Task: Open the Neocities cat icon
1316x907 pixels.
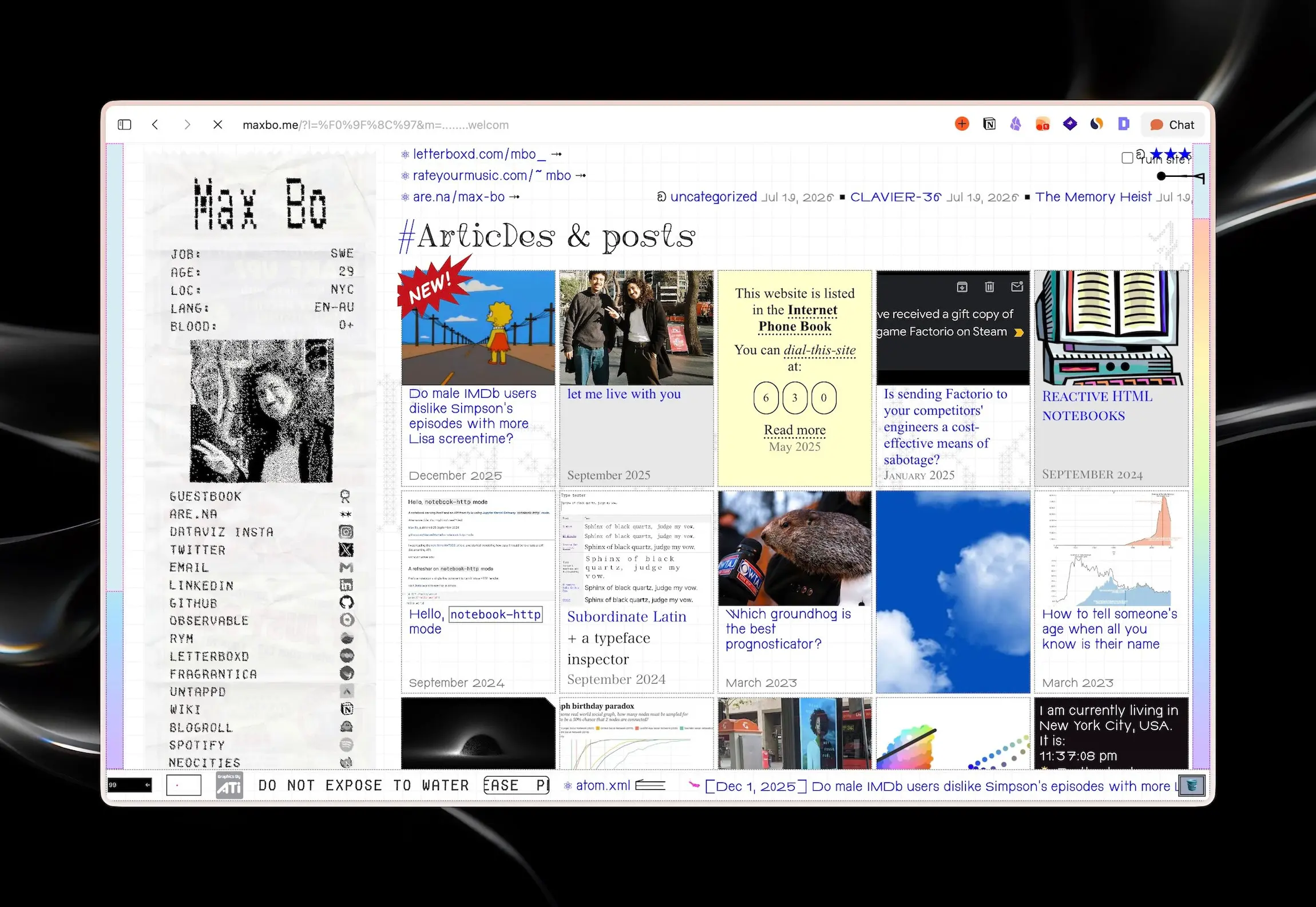Action: tap(346, 762)
